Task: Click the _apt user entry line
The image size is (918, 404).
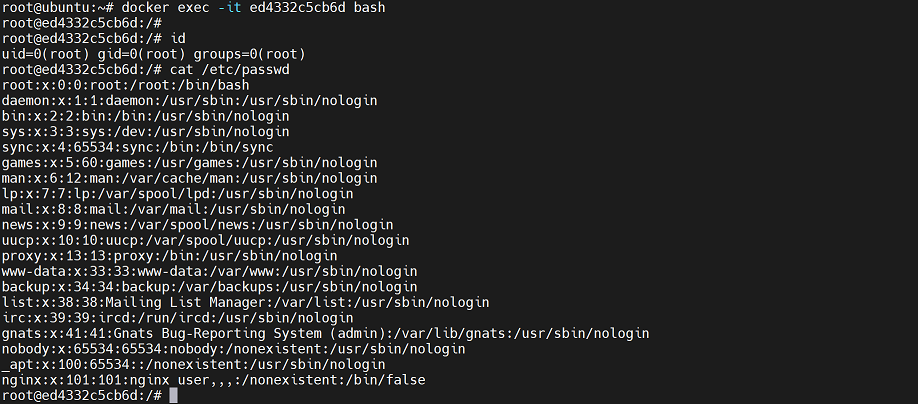Action: point(185,364)
